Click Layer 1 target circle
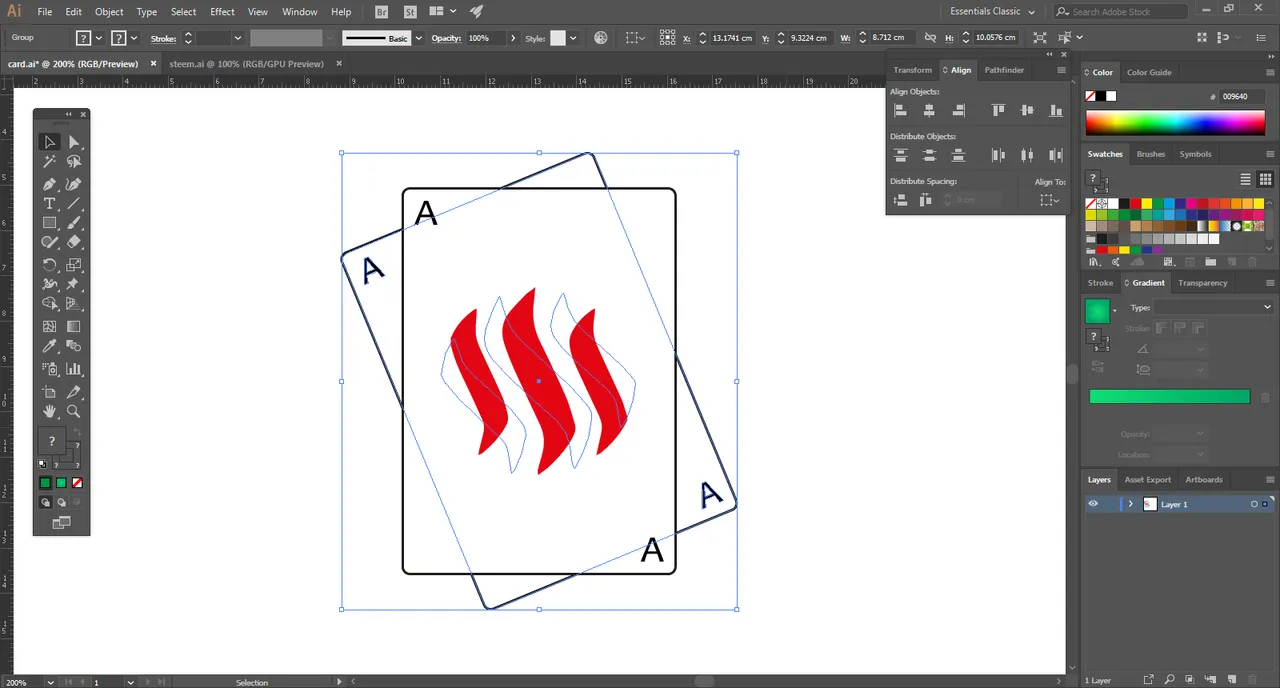Viewport: 1280px width, 688px height. (1254, 504)
